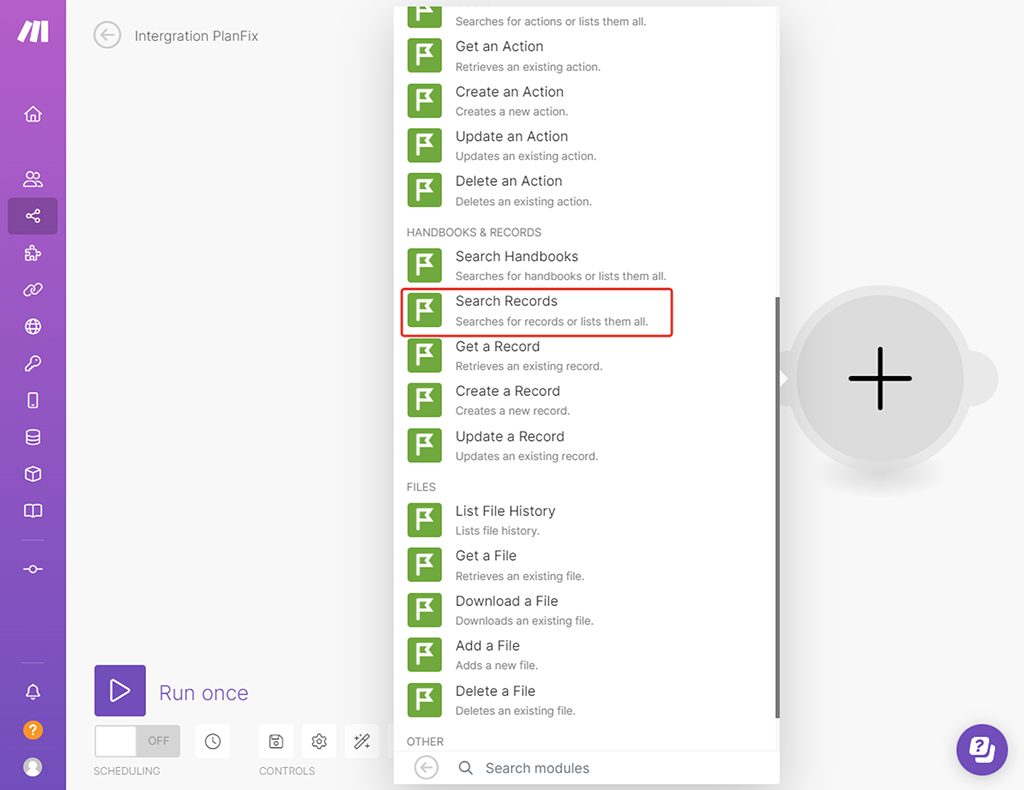Viewport: 1024px width, 790px height.
Task: Select the Search Handbooks module
Action: point(586,266)
